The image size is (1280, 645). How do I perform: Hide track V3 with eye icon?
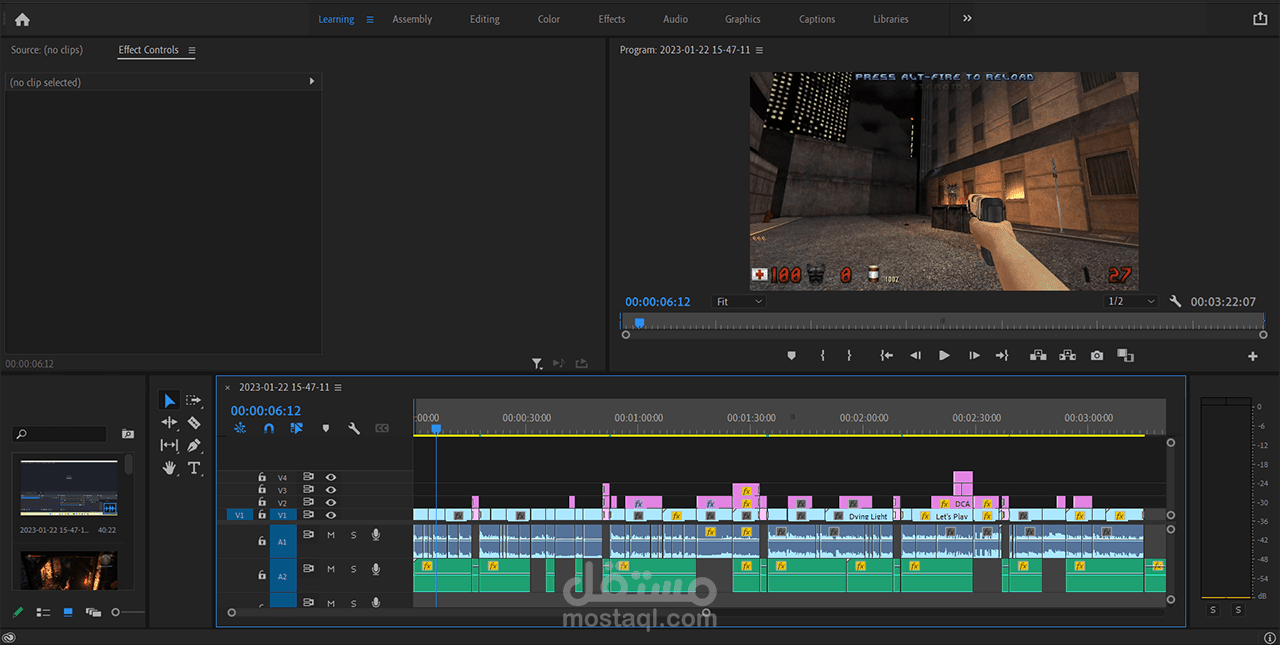click(x=330, y=490)
